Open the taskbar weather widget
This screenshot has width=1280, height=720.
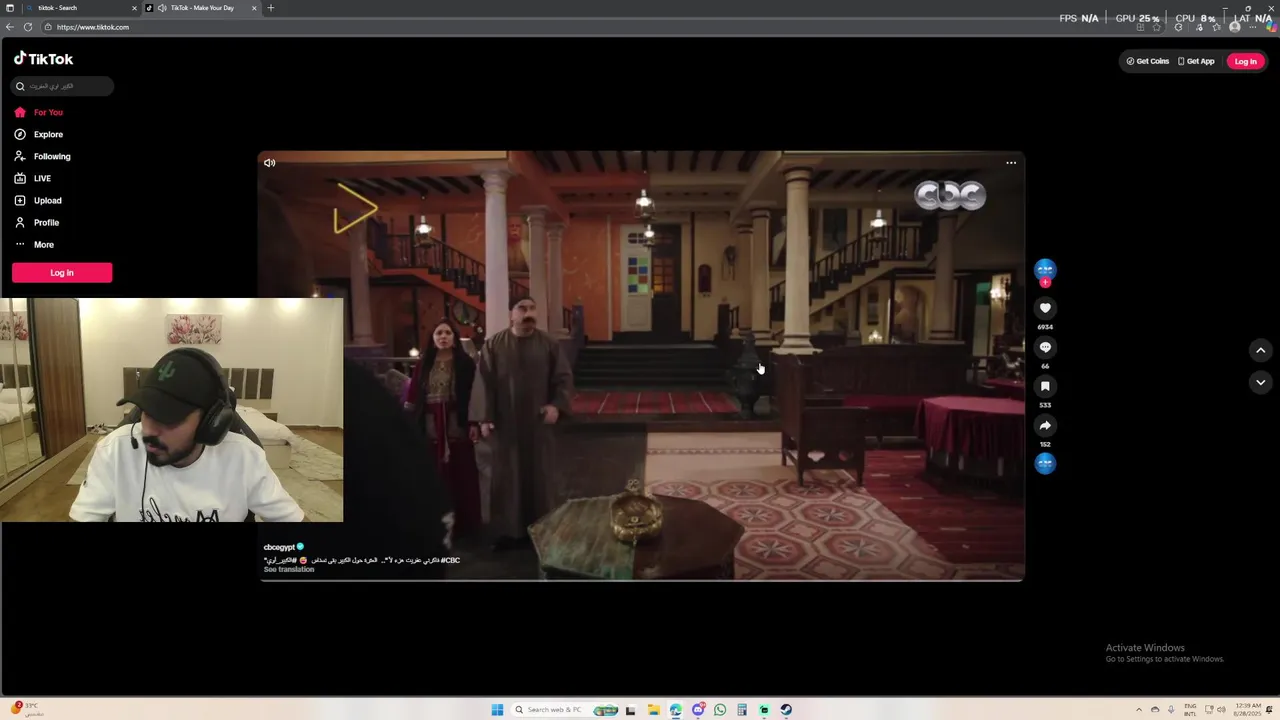pyautogui.click(x=27, y=709)
